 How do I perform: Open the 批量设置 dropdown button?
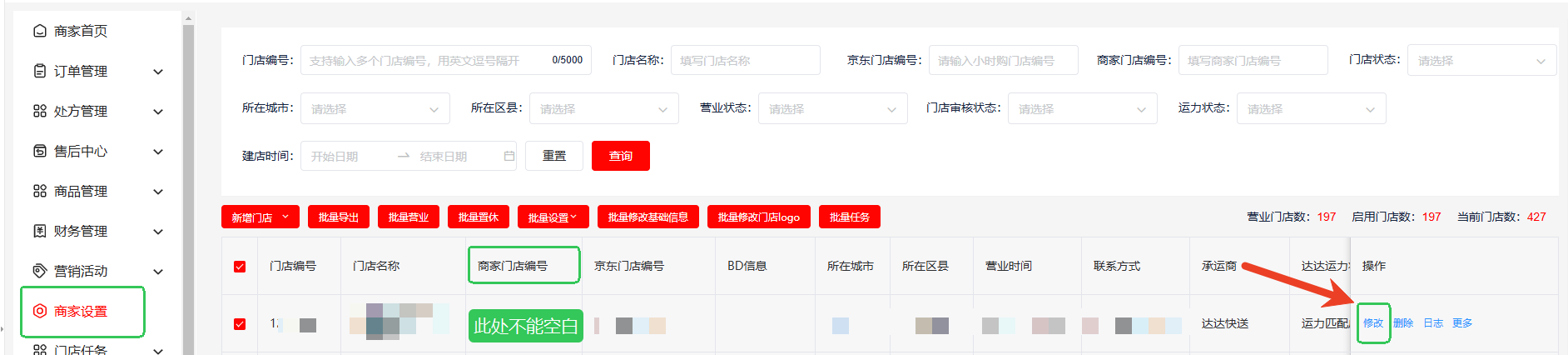553,217
